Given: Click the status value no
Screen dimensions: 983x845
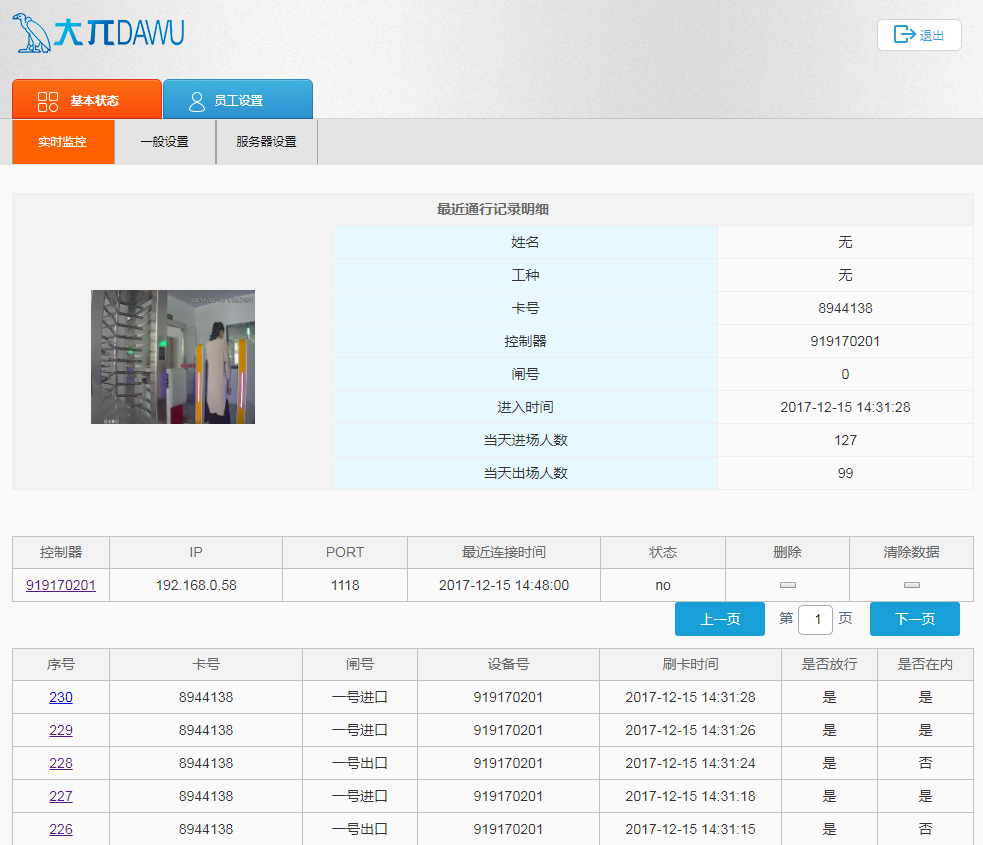Looking at the screenshot, I should [663, 585].
